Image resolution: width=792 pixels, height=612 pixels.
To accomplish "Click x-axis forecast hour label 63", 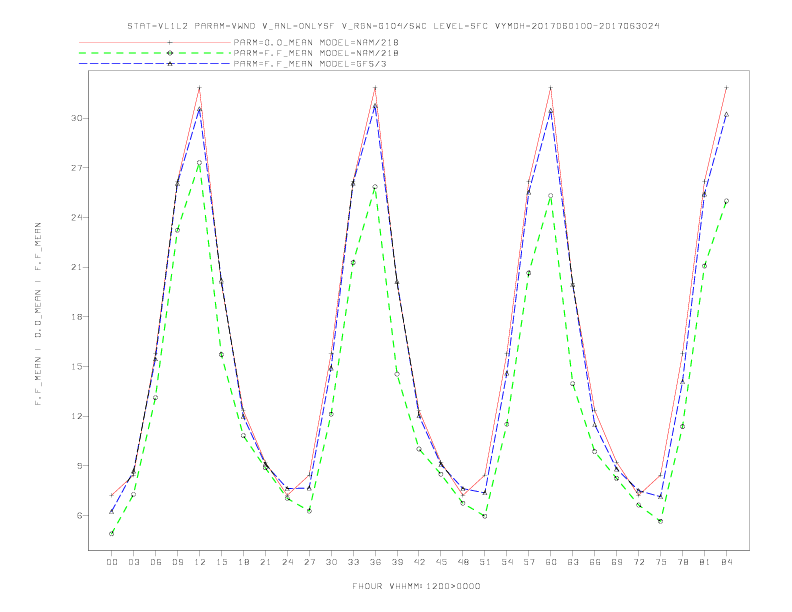I will coord(573,562).
